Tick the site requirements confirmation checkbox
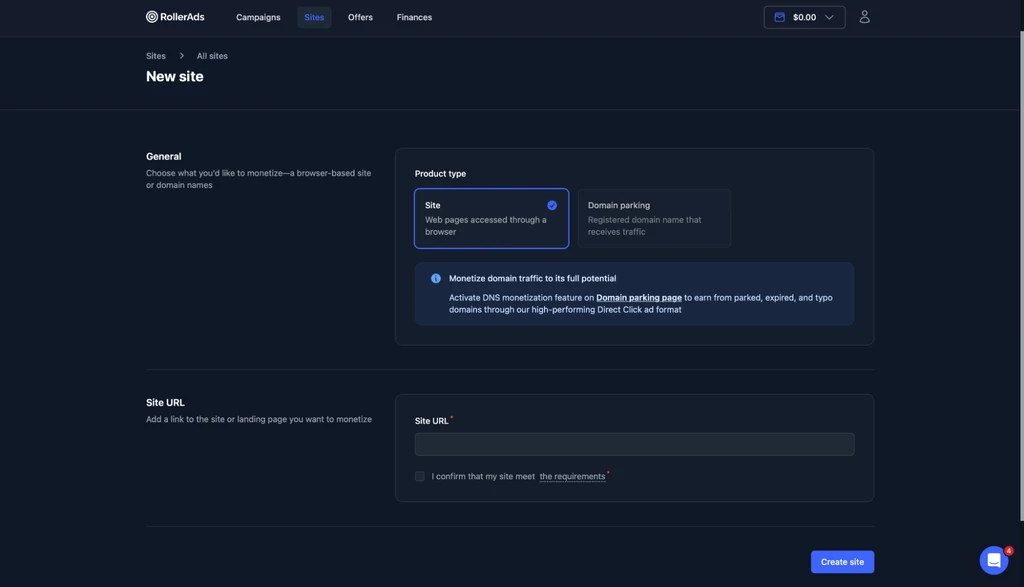This screenshot has height=587, width=1024. (419, 476)
